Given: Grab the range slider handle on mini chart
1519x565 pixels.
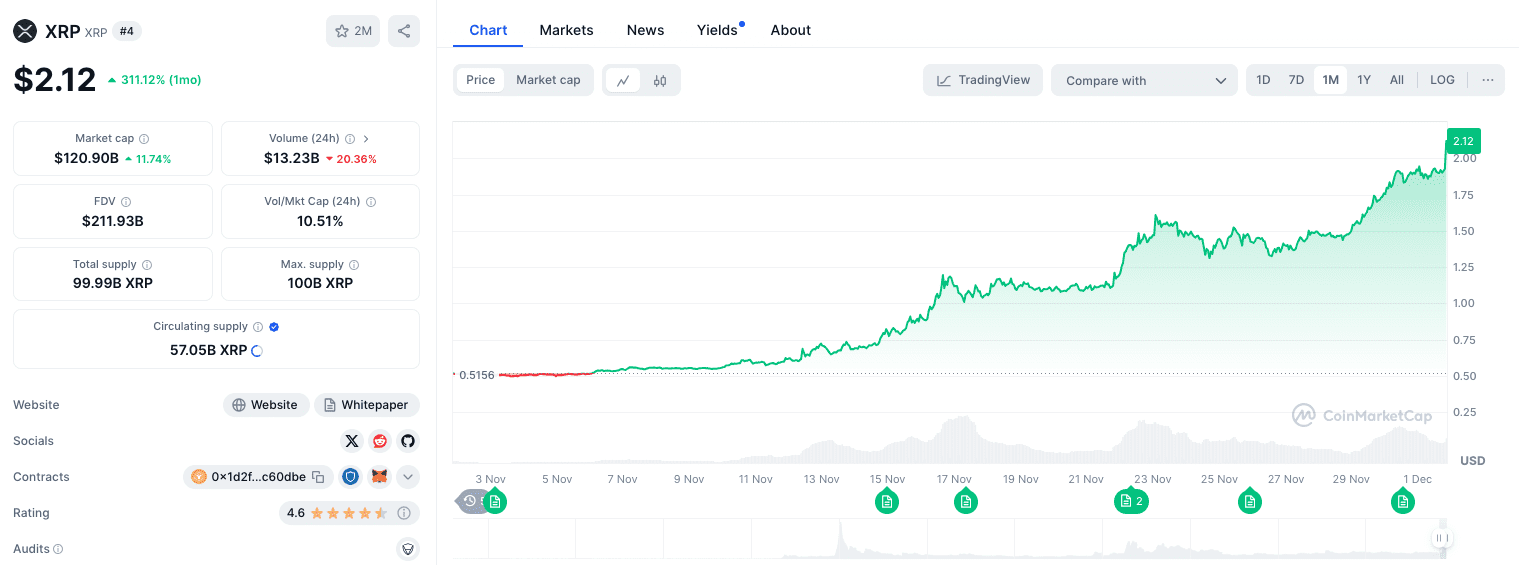Looking at the screenshot, I should [x=1441, y=538].
